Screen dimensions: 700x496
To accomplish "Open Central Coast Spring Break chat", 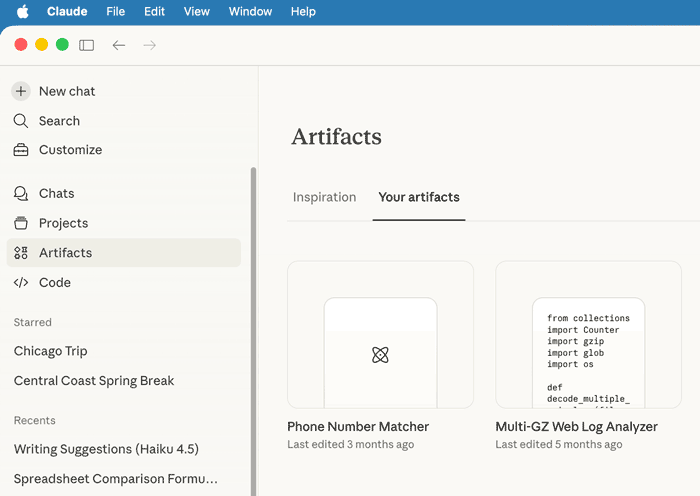I will coord(94,381).
